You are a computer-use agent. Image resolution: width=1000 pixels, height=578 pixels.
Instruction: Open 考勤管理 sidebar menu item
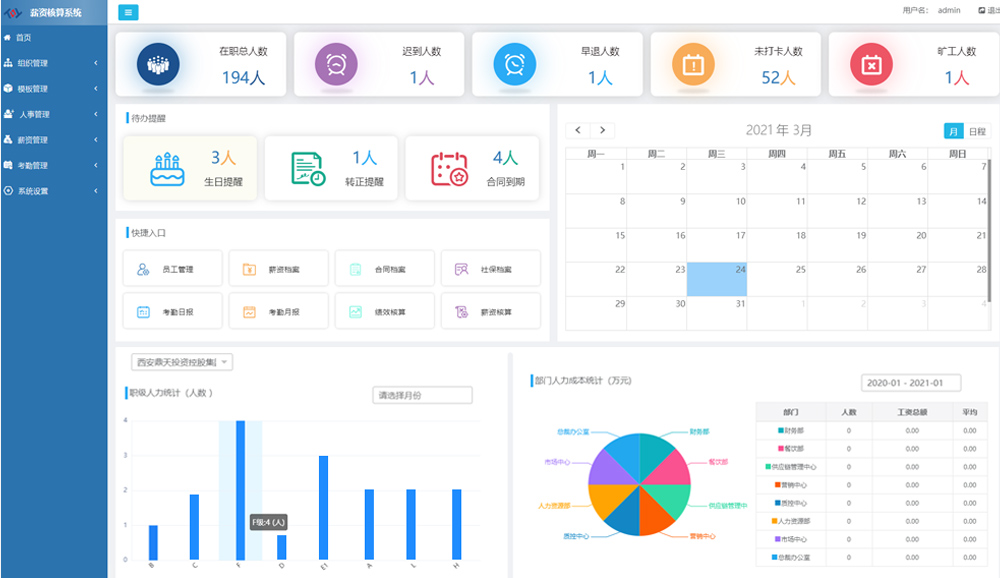click(53, 165)
